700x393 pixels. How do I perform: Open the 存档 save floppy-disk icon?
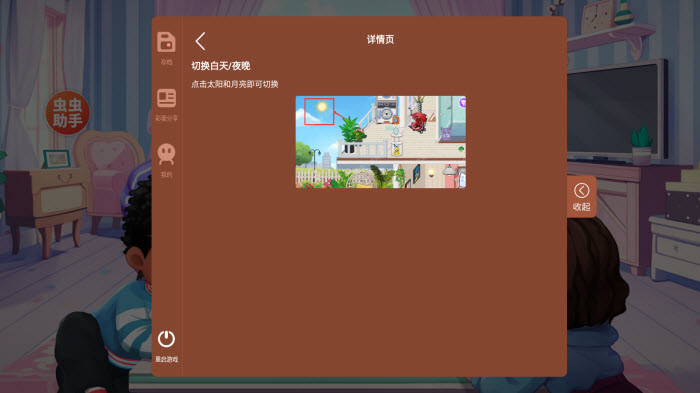[x=166, y=42]
